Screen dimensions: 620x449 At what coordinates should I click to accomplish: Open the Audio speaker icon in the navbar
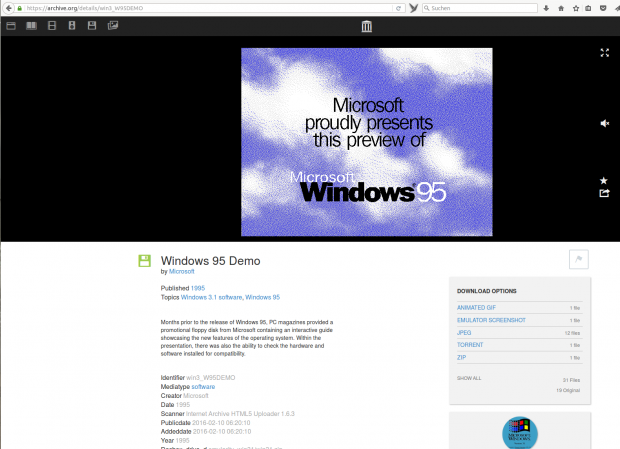coord(72,26)
